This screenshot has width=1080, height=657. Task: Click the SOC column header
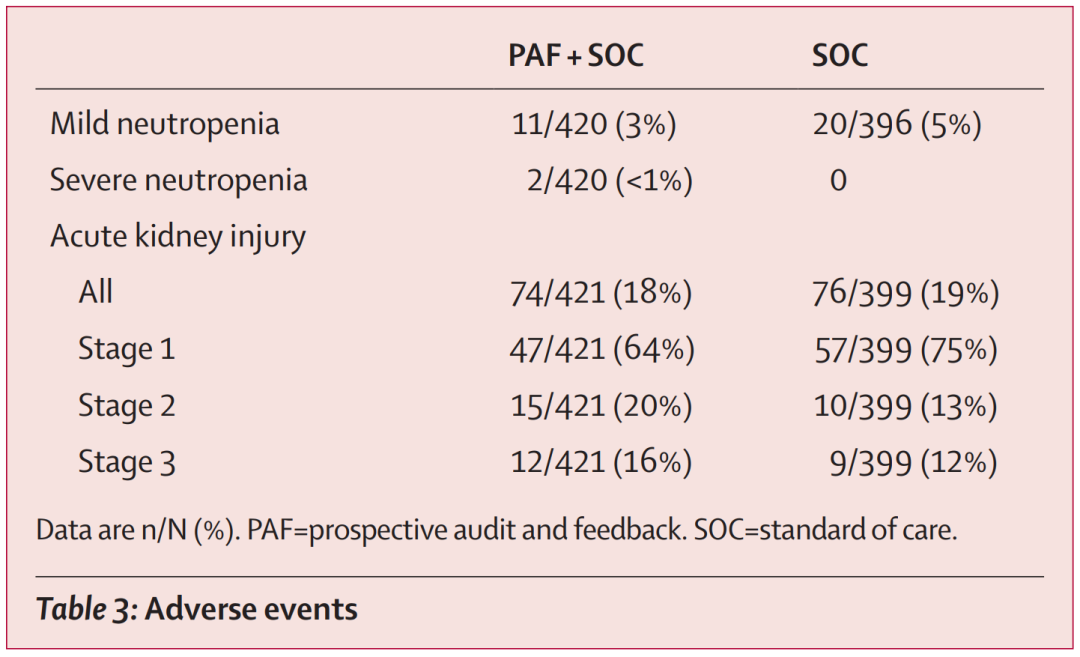[840, 55]
